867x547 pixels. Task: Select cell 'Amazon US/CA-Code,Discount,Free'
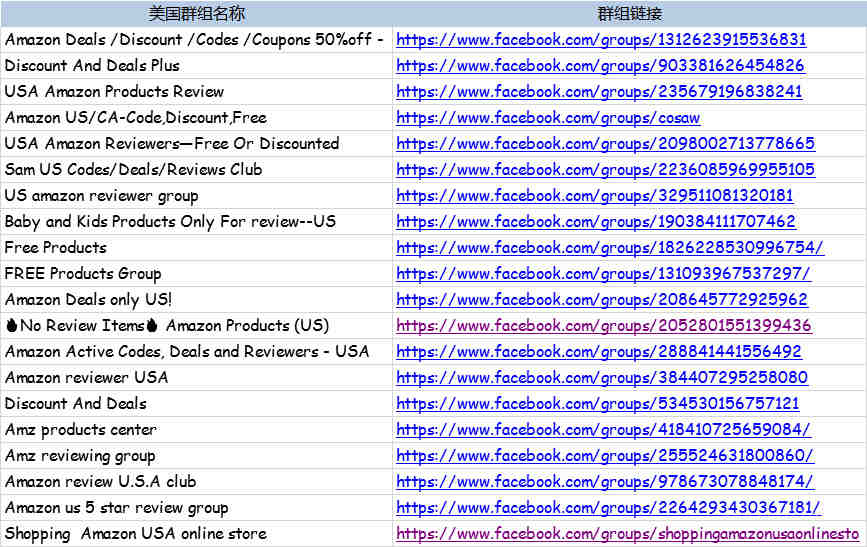tap(196, 118)
